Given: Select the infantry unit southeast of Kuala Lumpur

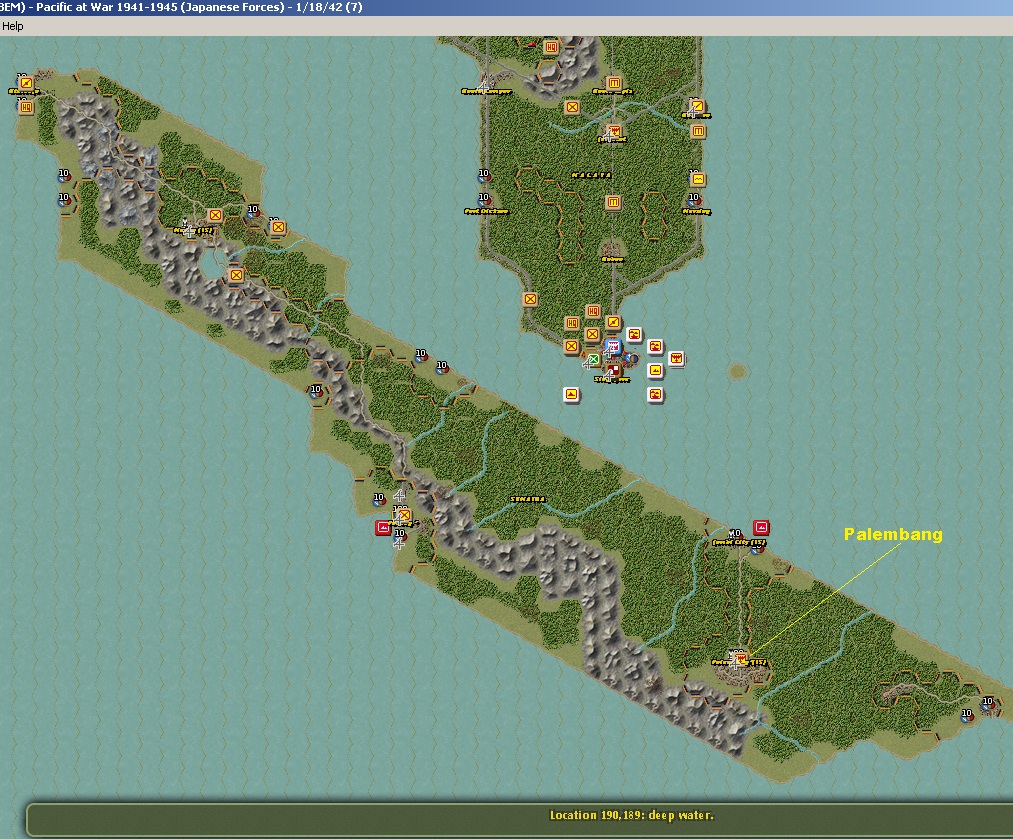Looking at the screenshot, I should (572, 107).
